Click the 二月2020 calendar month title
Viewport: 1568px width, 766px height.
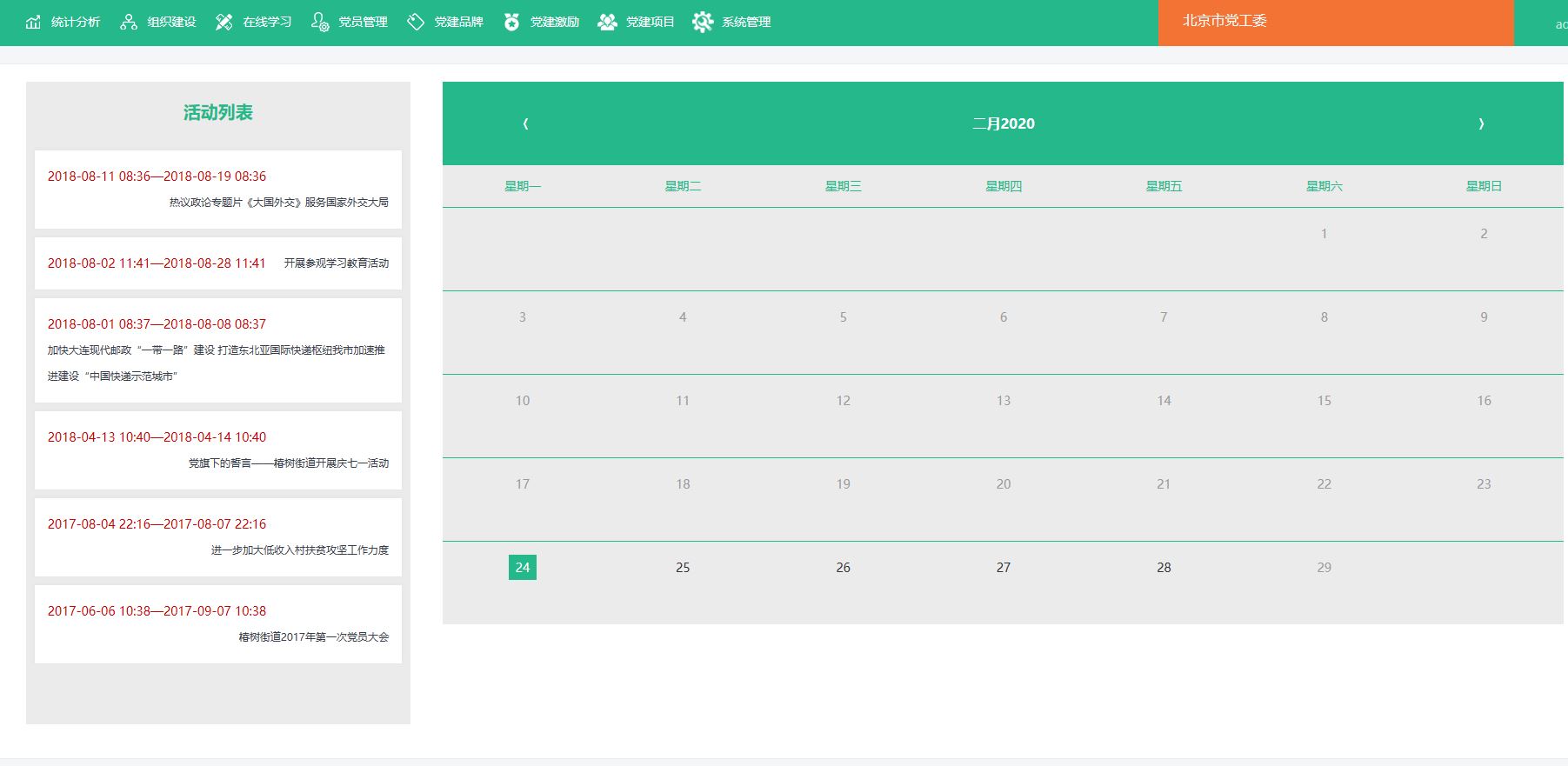(x=1004, y=123)
